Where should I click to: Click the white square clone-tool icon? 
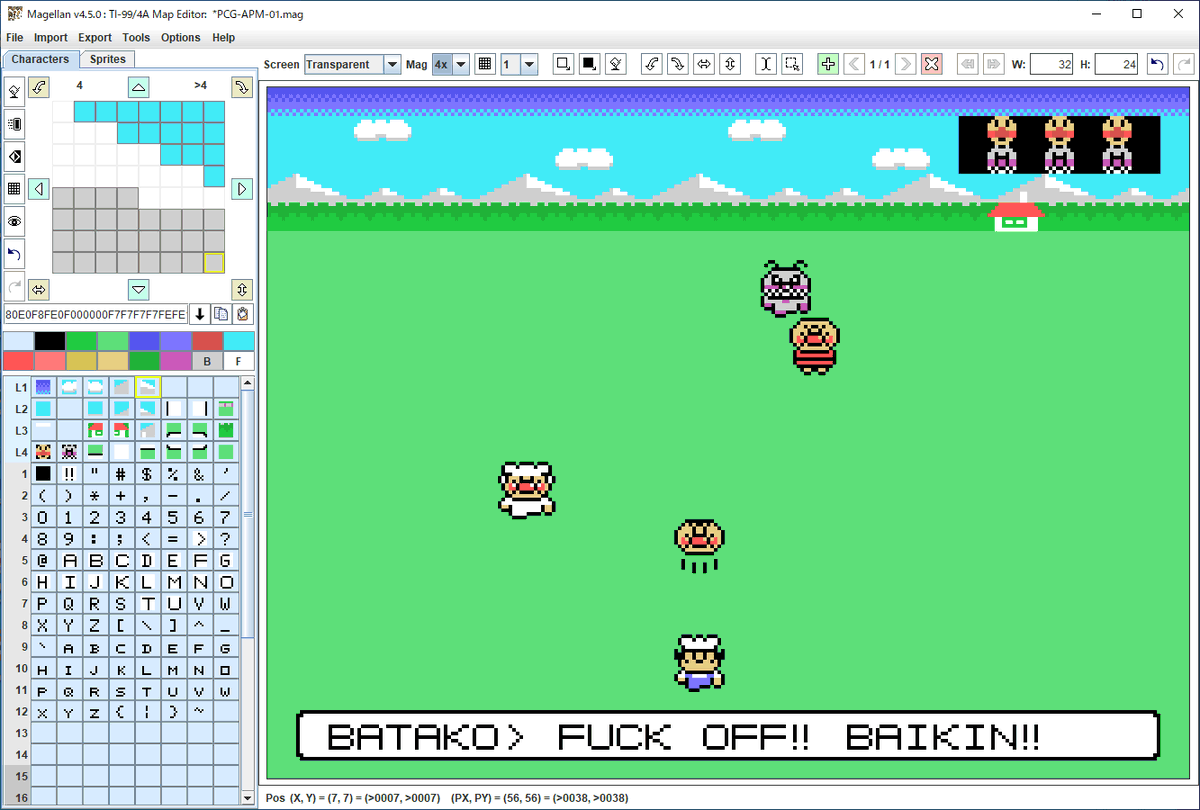tap(563, 64)
